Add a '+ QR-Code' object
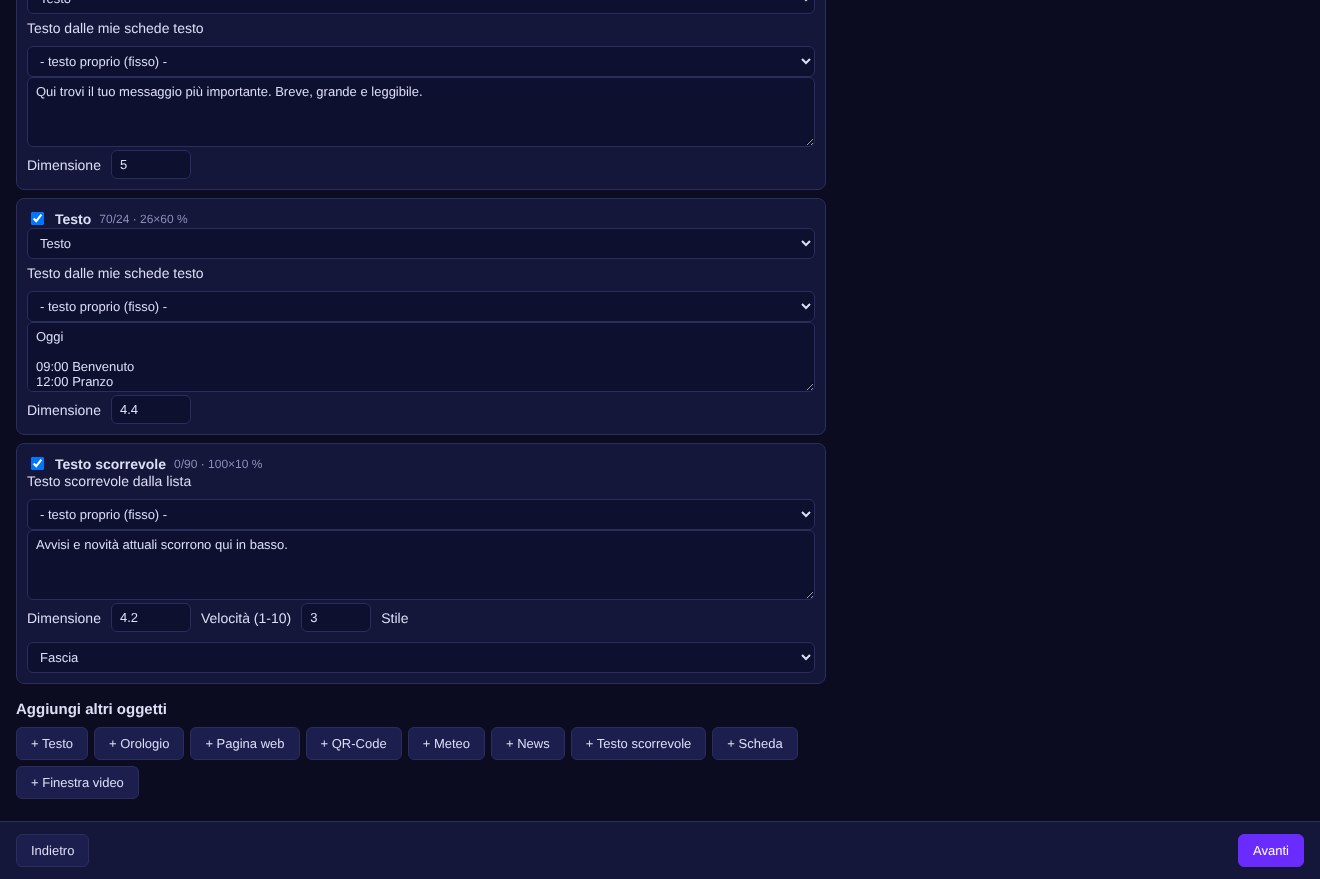This screenshot has width=1320, height=879. coord(354,743)
